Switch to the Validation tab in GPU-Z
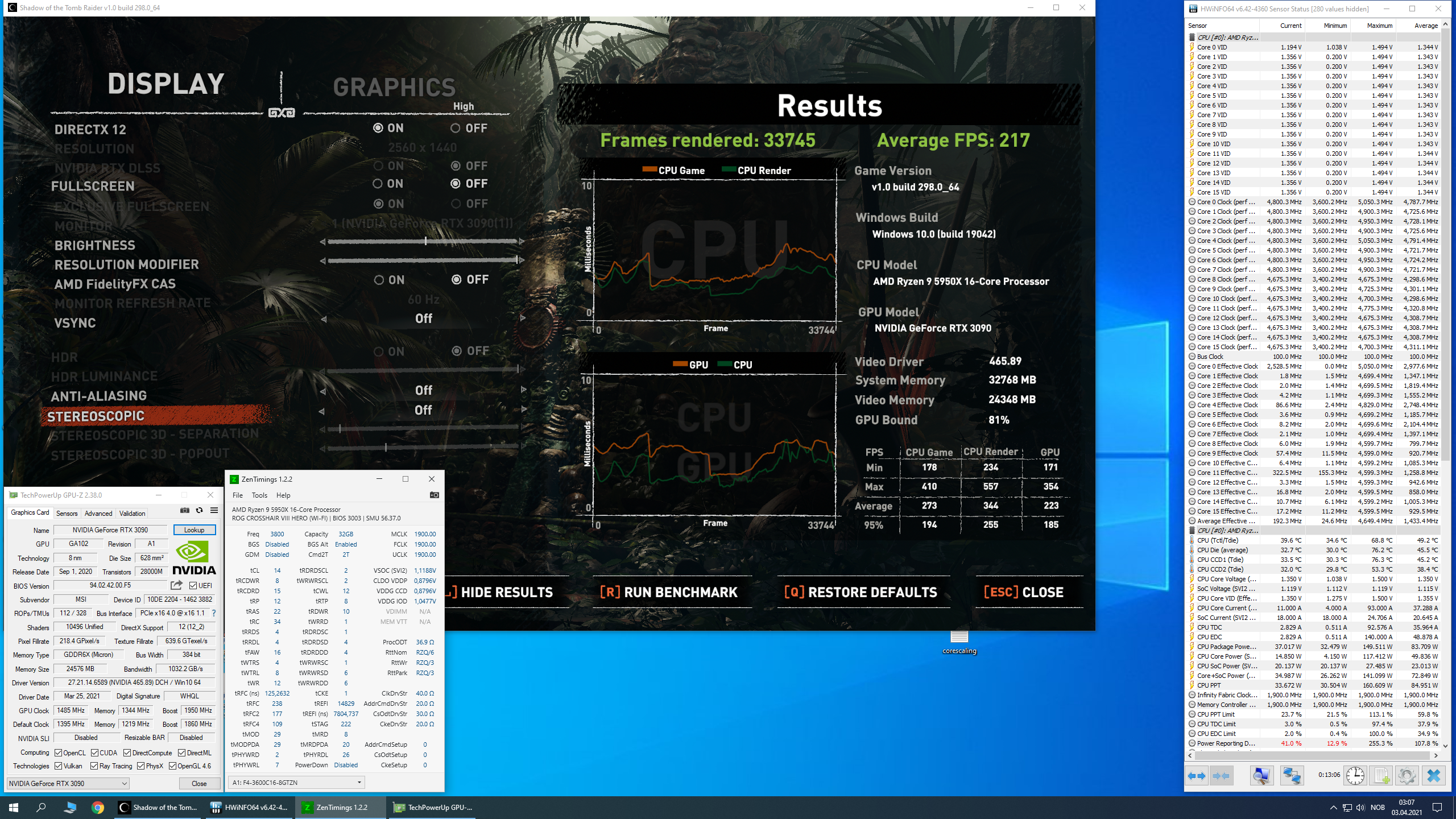1456x819 pixels. 132,513
